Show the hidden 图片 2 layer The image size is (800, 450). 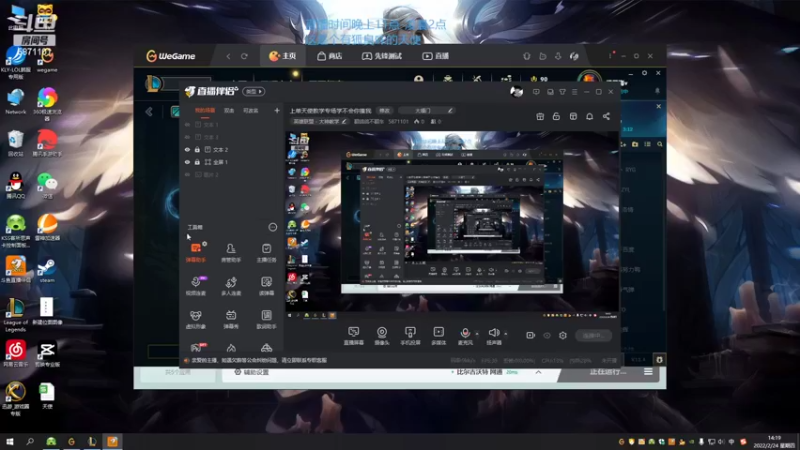pos(187,174)
